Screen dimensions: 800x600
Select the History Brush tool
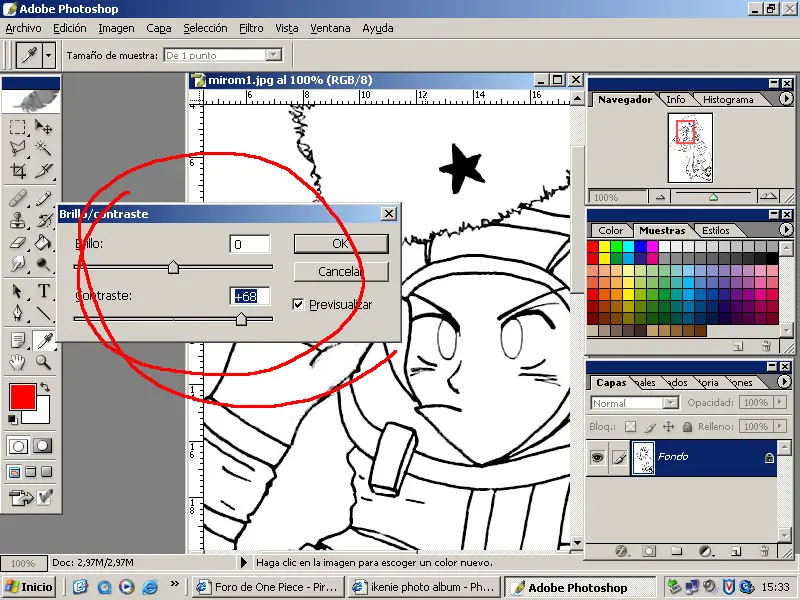coord(43,220)
